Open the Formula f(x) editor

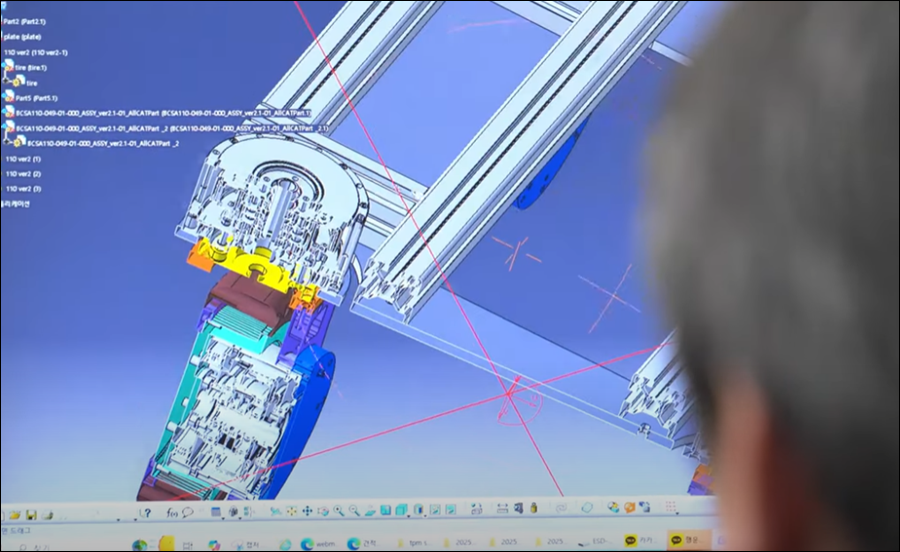[x=172, y=513]
